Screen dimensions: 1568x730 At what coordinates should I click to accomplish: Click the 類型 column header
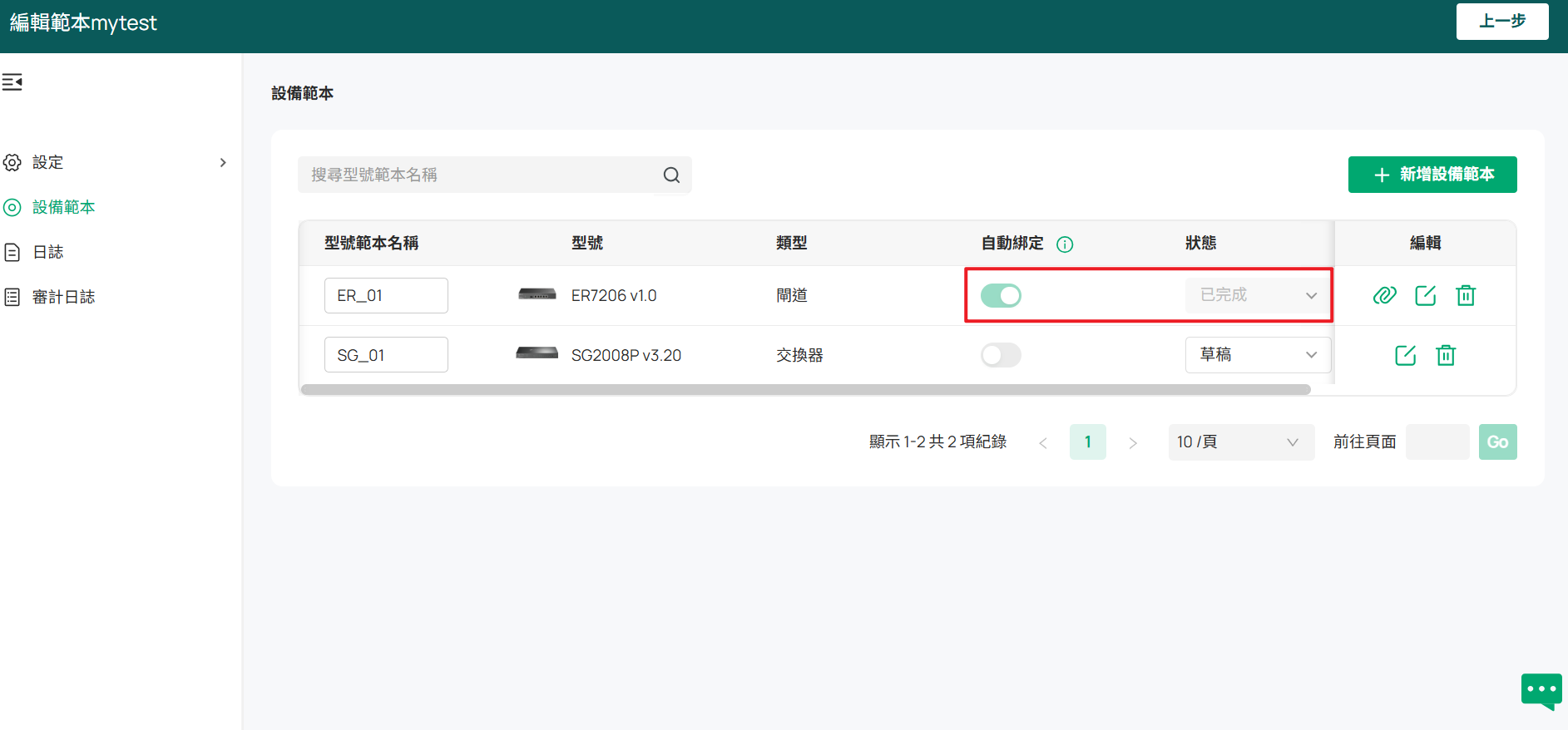point(792,243)
